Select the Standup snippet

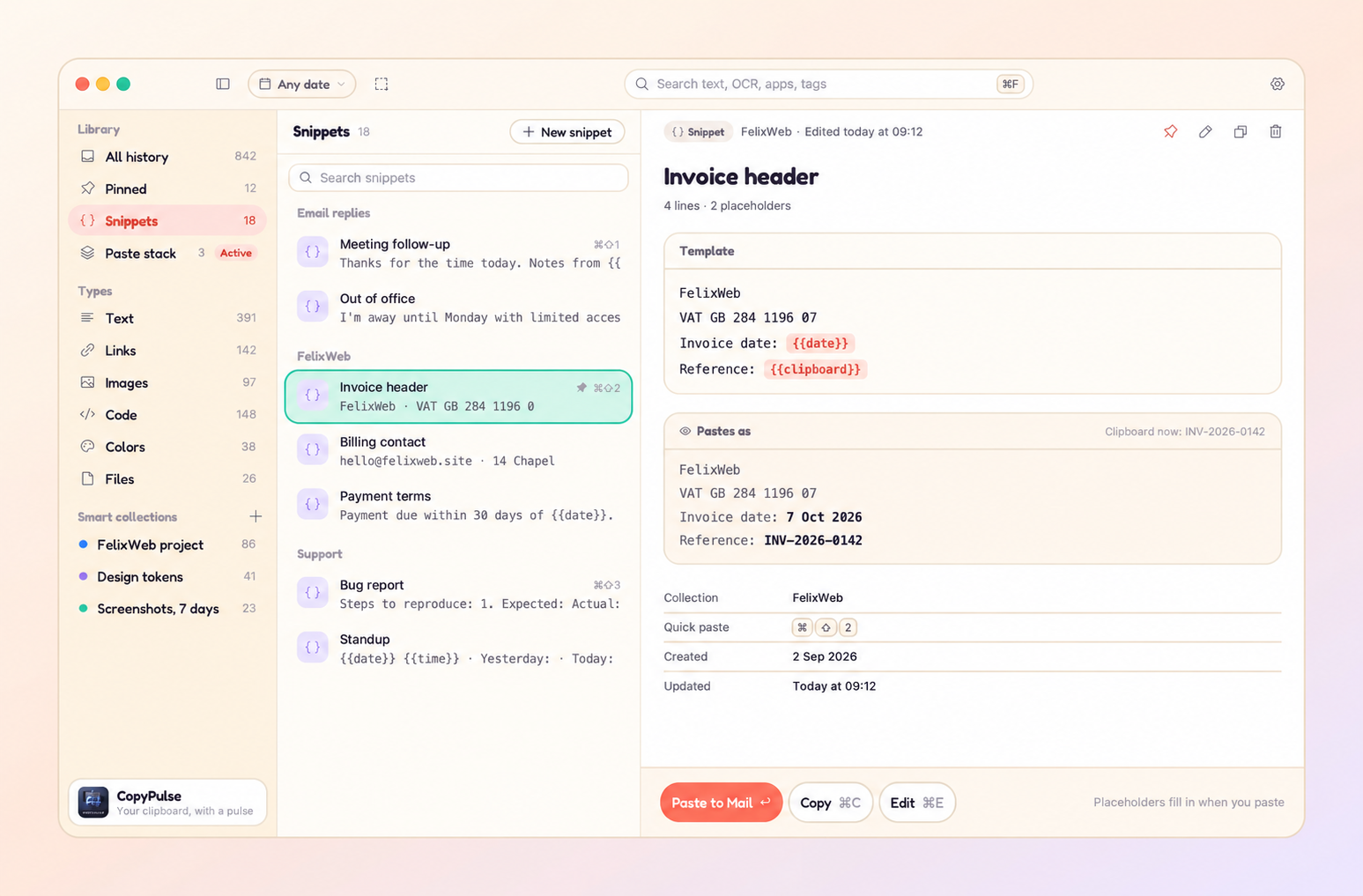[458, 648]
